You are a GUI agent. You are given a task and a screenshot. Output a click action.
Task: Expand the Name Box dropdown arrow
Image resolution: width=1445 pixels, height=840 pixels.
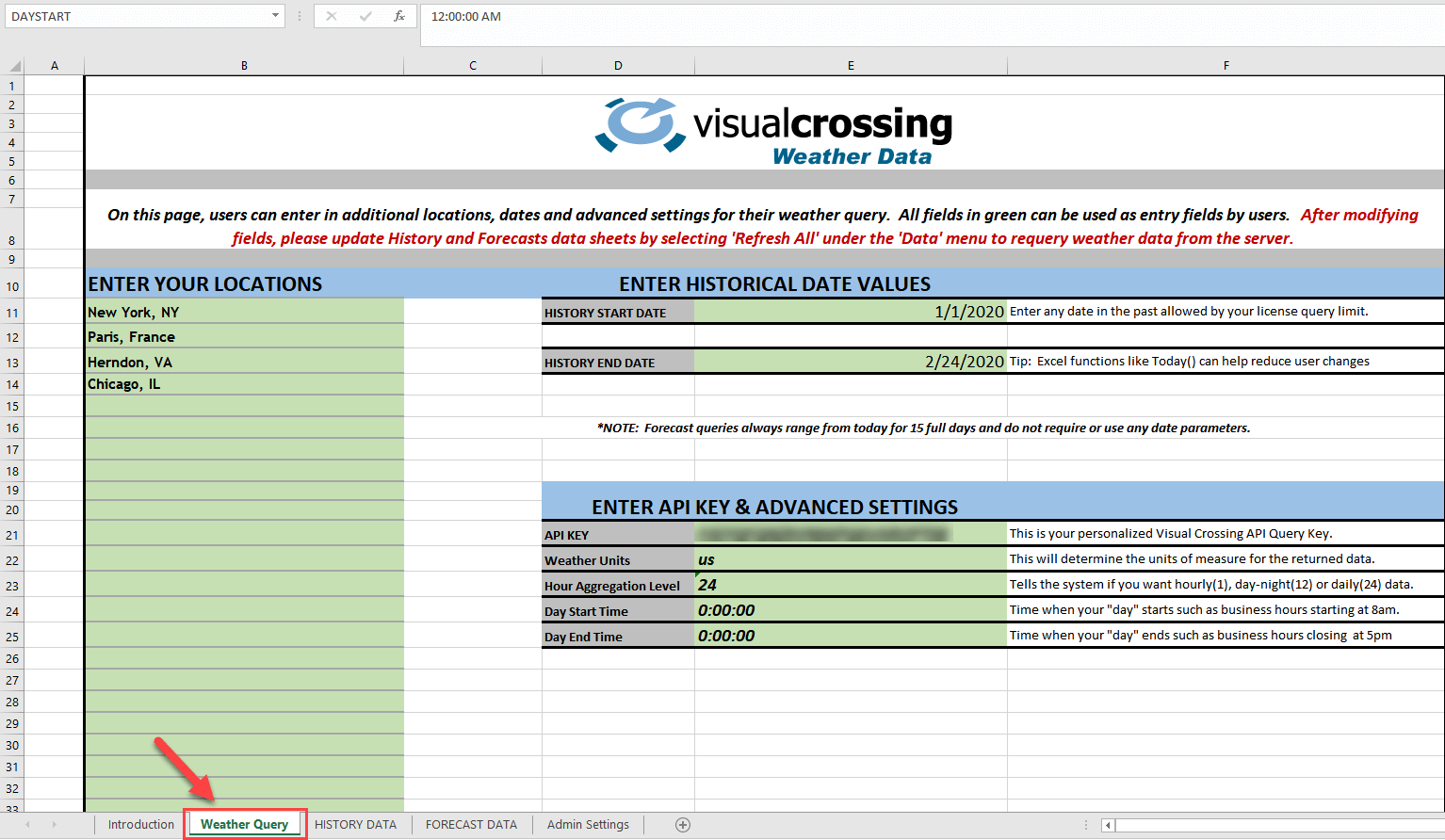(275, 16)
